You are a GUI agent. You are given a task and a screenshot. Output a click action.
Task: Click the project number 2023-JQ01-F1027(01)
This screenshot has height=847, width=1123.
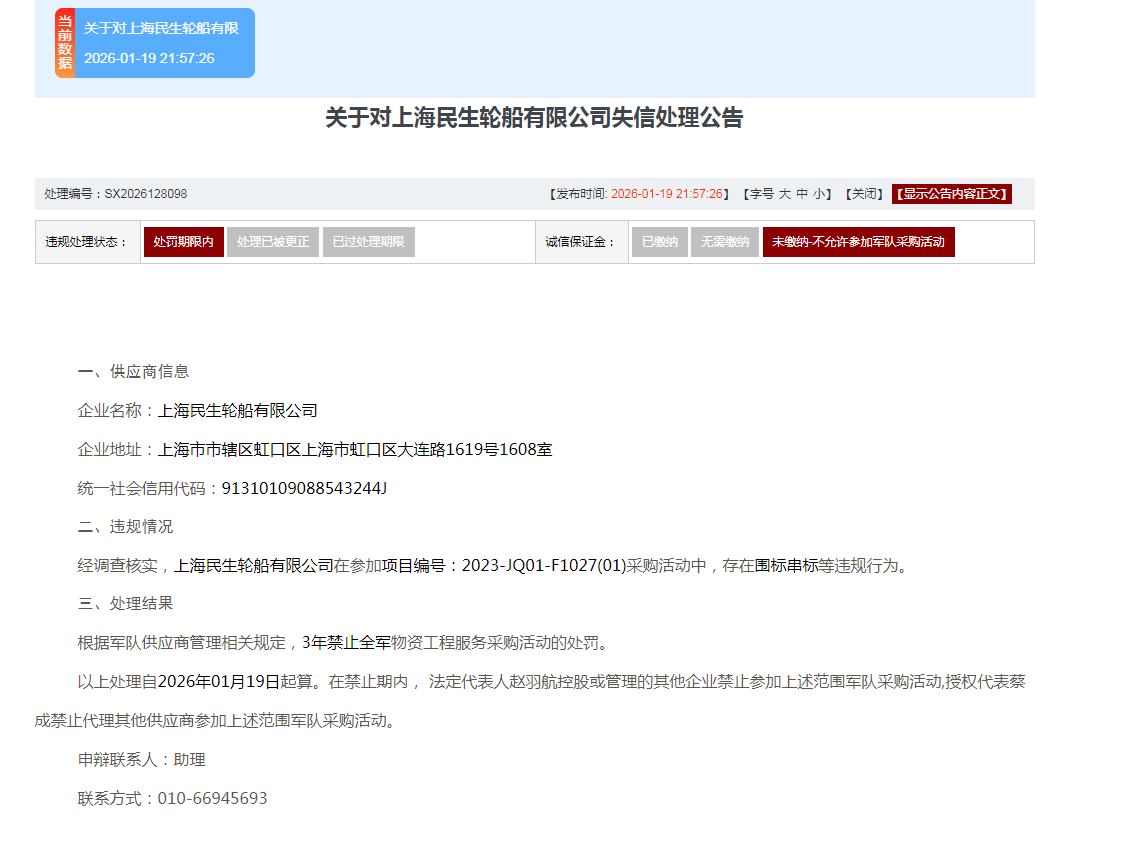click(543, 566)
